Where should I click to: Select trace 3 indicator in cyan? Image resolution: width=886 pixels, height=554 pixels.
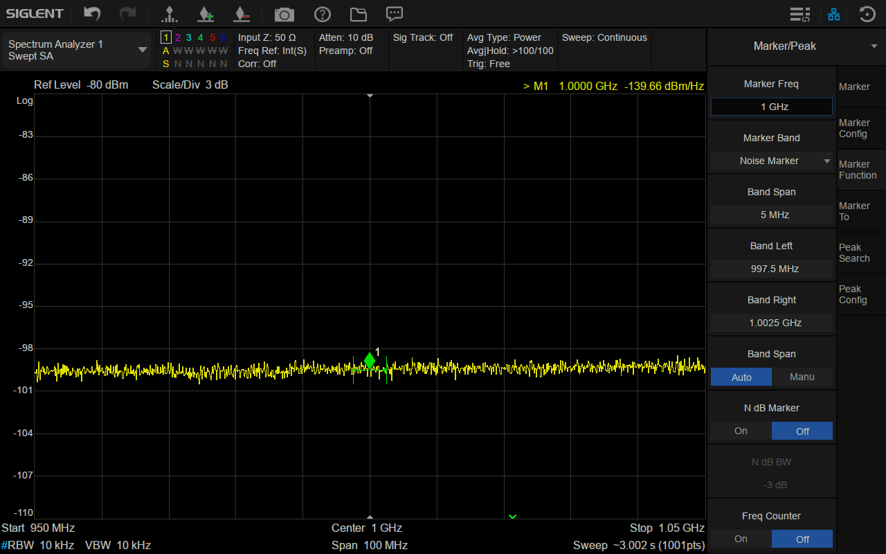(x=189, y=37)
